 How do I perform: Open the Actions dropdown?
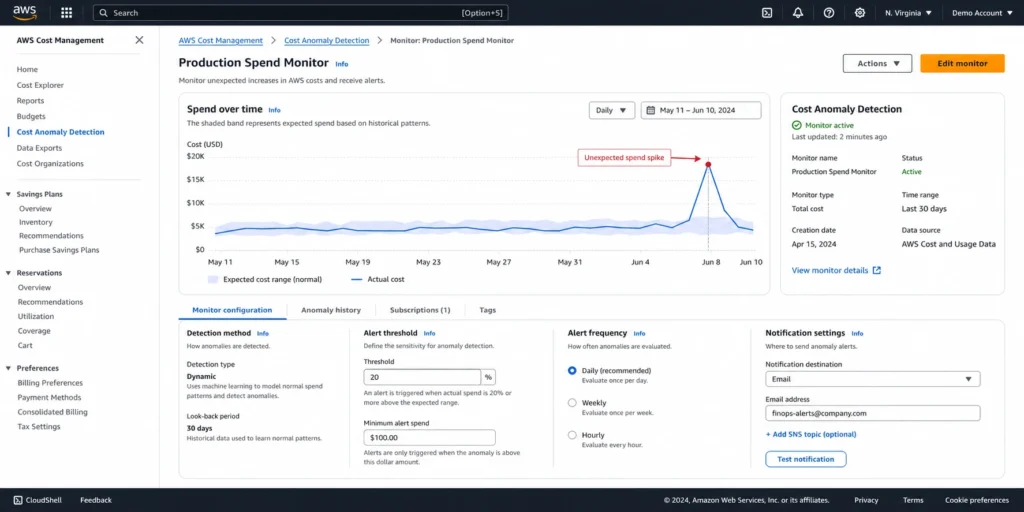[877, 63]
